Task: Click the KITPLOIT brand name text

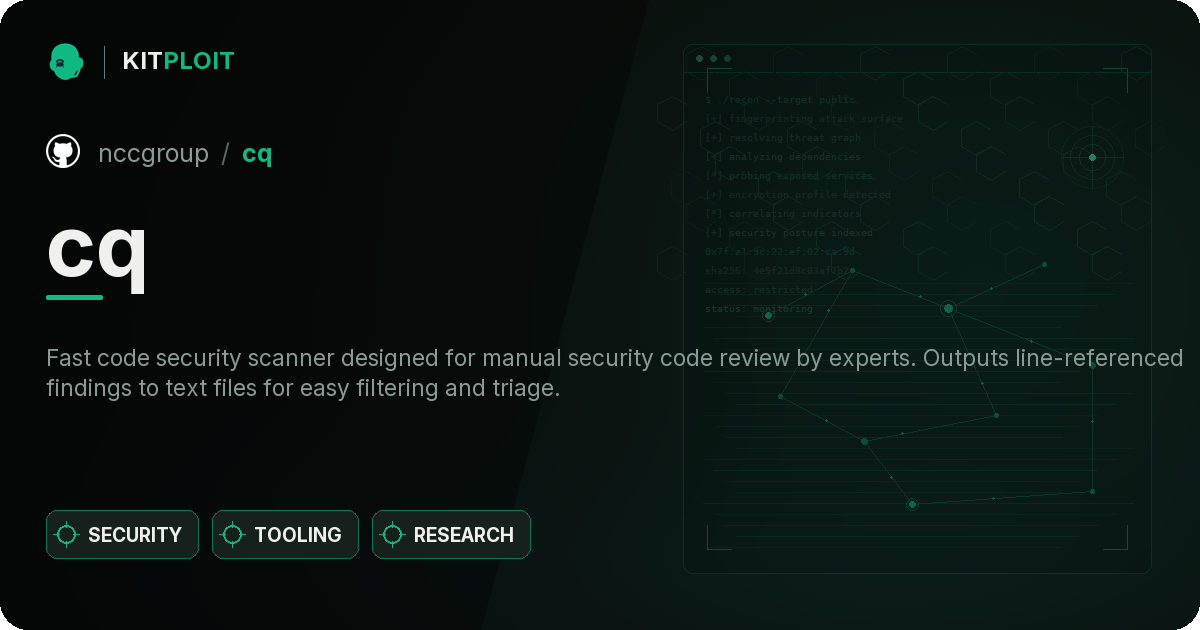Action: (178, 61)
